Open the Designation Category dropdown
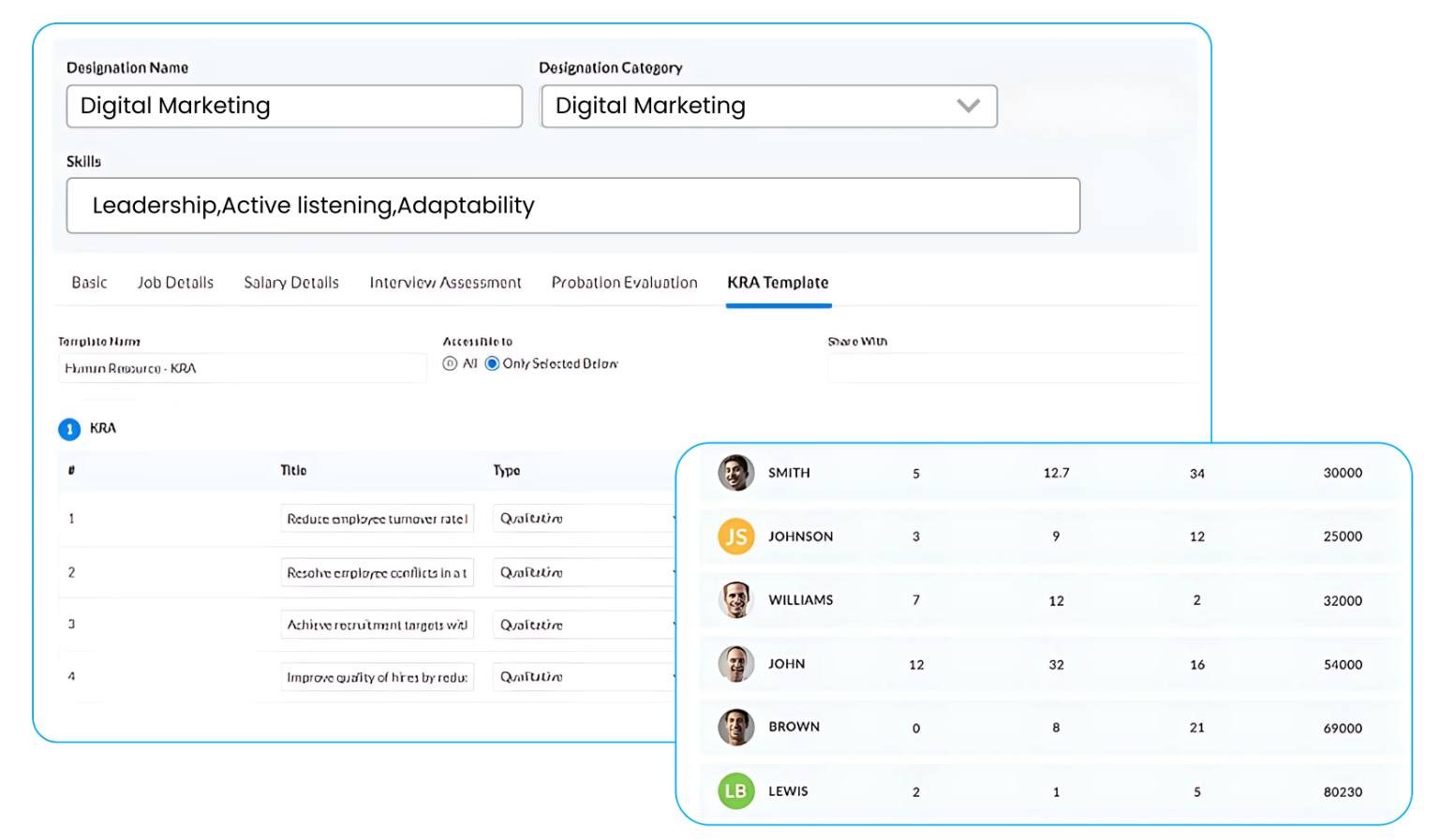 (x=969, y=106)
